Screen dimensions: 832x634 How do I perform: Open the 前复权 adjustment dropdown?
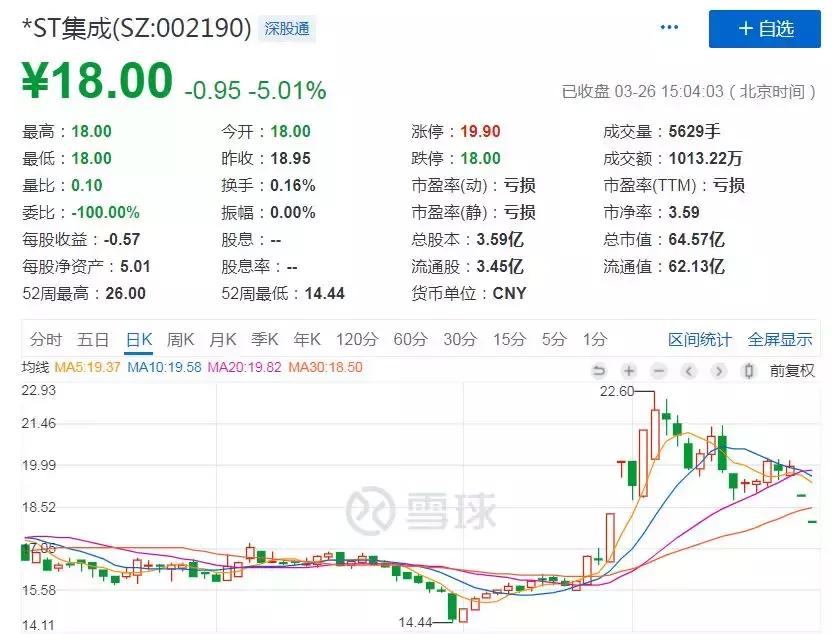click(791, 372)
